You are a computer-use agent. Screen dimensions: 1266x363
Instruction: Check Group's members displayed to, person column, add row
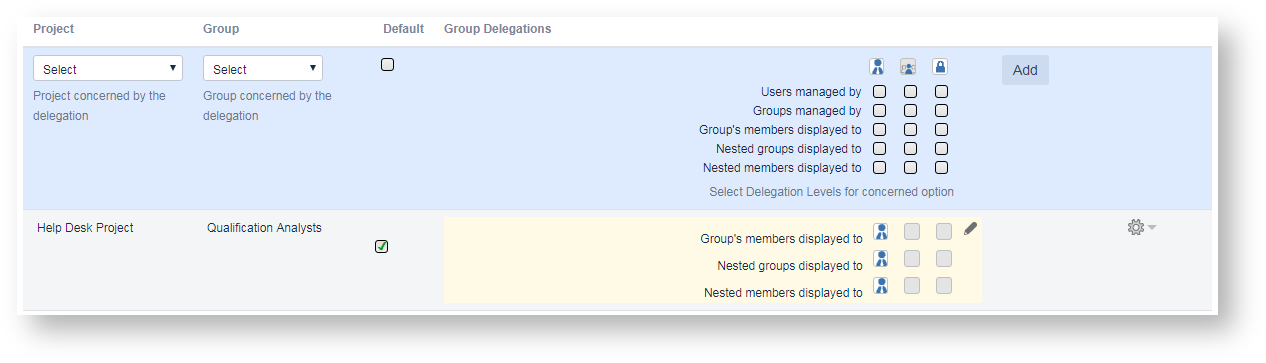point(880,130)
